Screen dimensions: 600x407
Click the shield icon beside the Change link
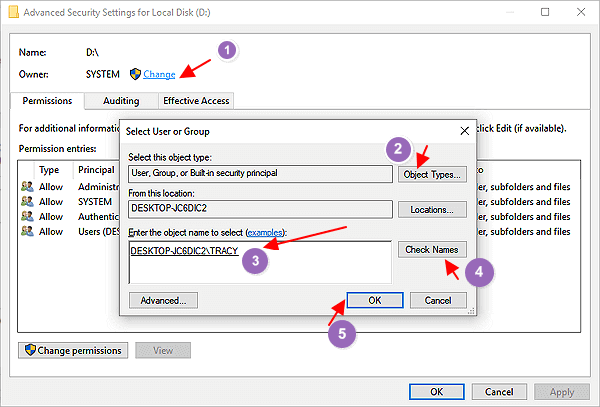pos(136,74)
